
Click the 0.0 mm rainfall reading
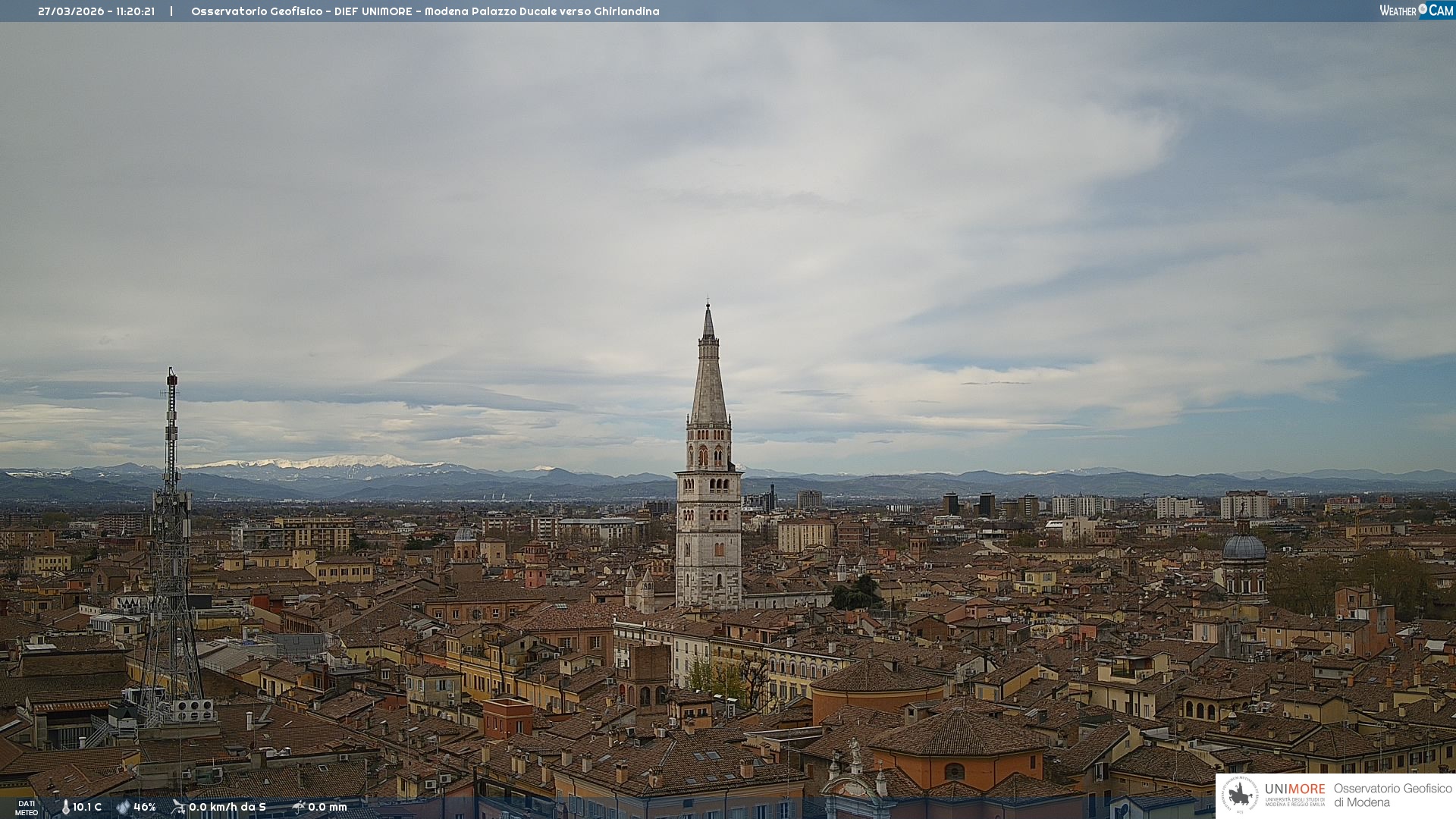click(328, 808)
